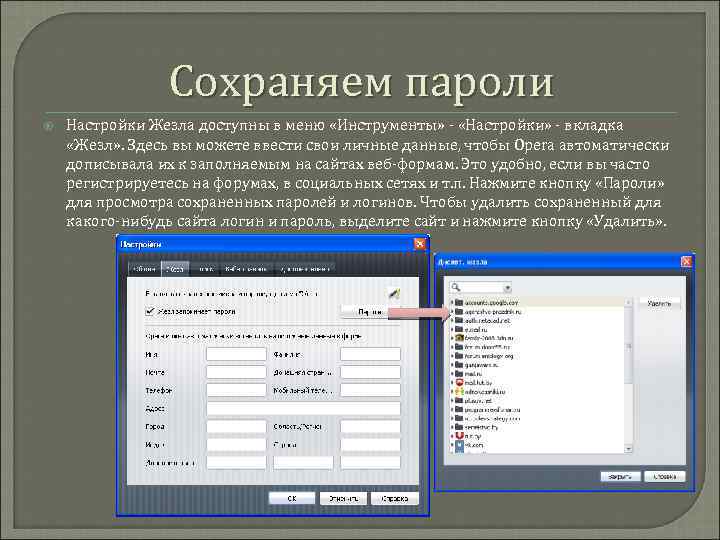This screenshot has width=720, height=540.
Task: Click Справка in the Wand dialog
Action: pos(664,477)
